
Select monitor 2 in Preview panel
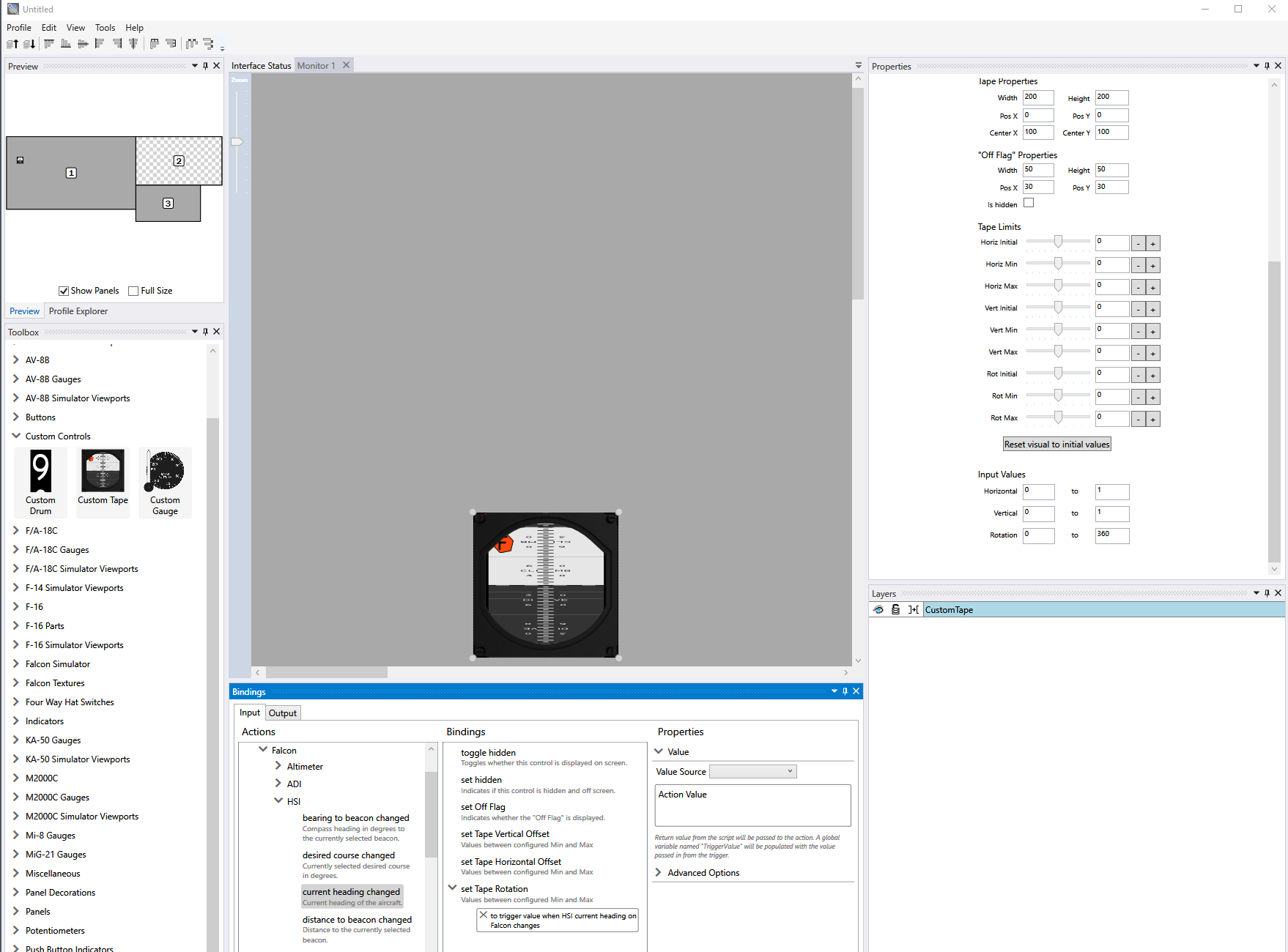179,160
